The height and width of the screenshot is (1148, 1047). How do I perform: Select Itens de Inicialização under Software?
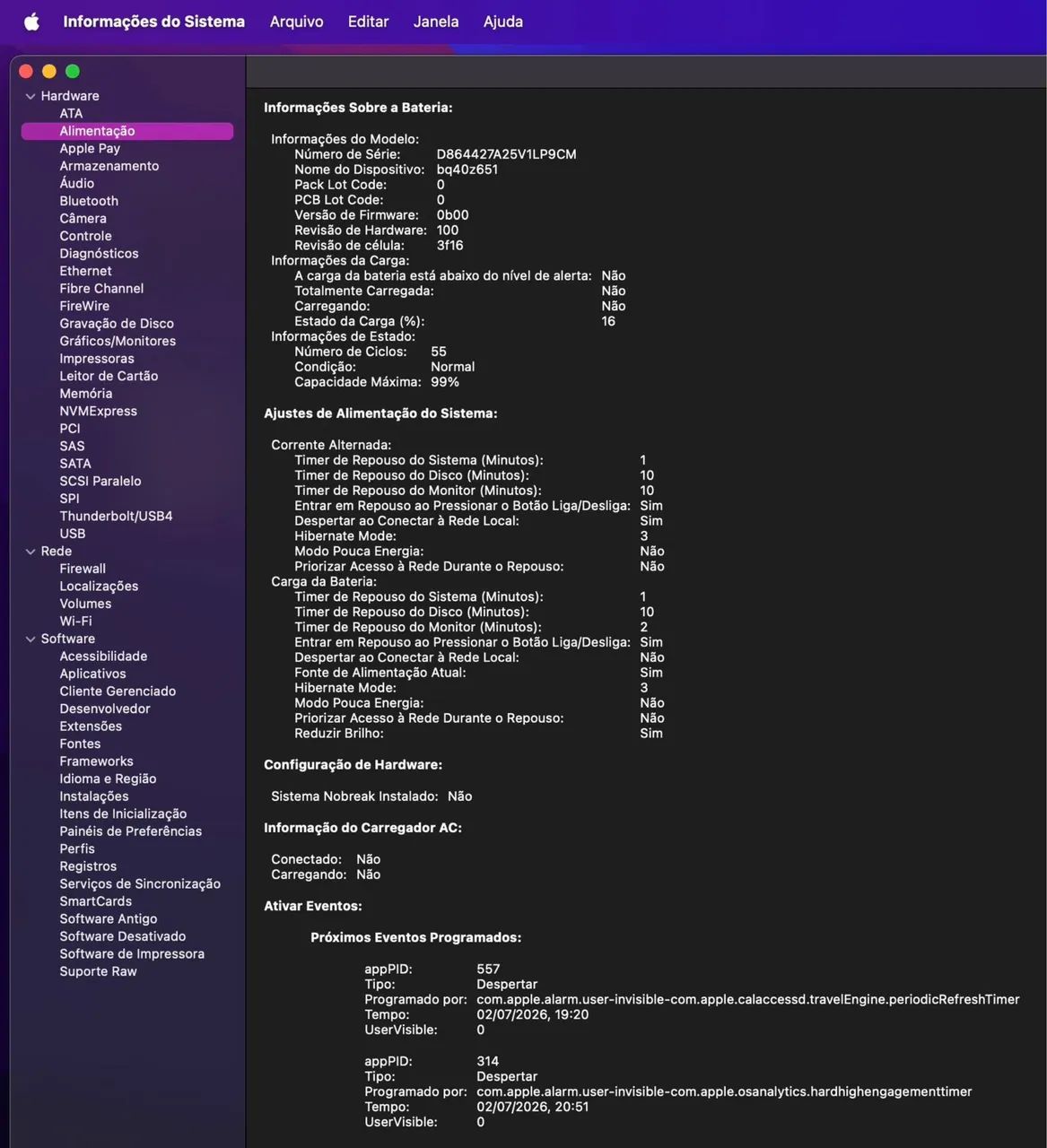click(123, 813)
